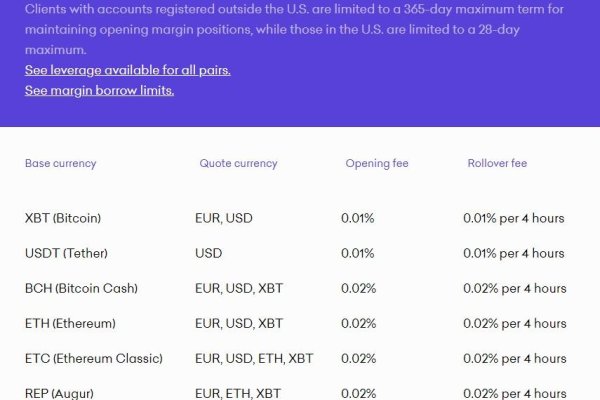Click the Bitcoin Cash opening fee value 0.02%
This screenshot has height=400, width=600.
(x=358, y=288)
